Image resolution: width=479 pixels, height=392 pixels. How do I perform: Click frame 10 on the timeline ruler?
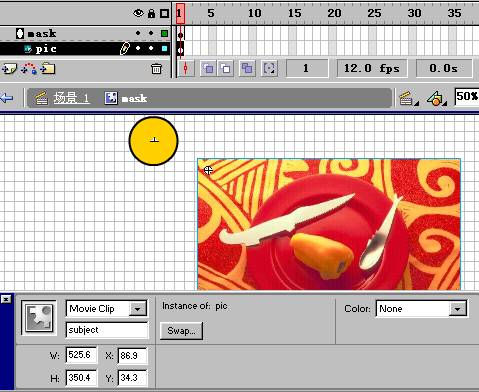click(x=254, y=13)
